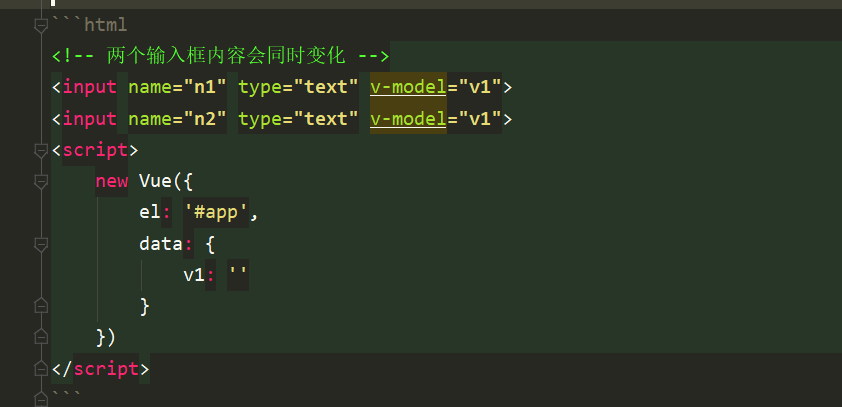The image size is (842, 407).
Task: Click the word html after the opening backticks
Action: tap(106, 25)
